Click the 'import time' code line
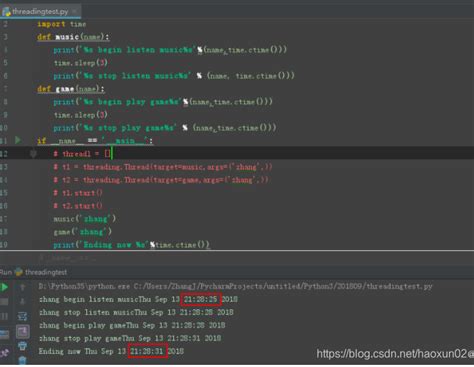 (x=62, y=24)
